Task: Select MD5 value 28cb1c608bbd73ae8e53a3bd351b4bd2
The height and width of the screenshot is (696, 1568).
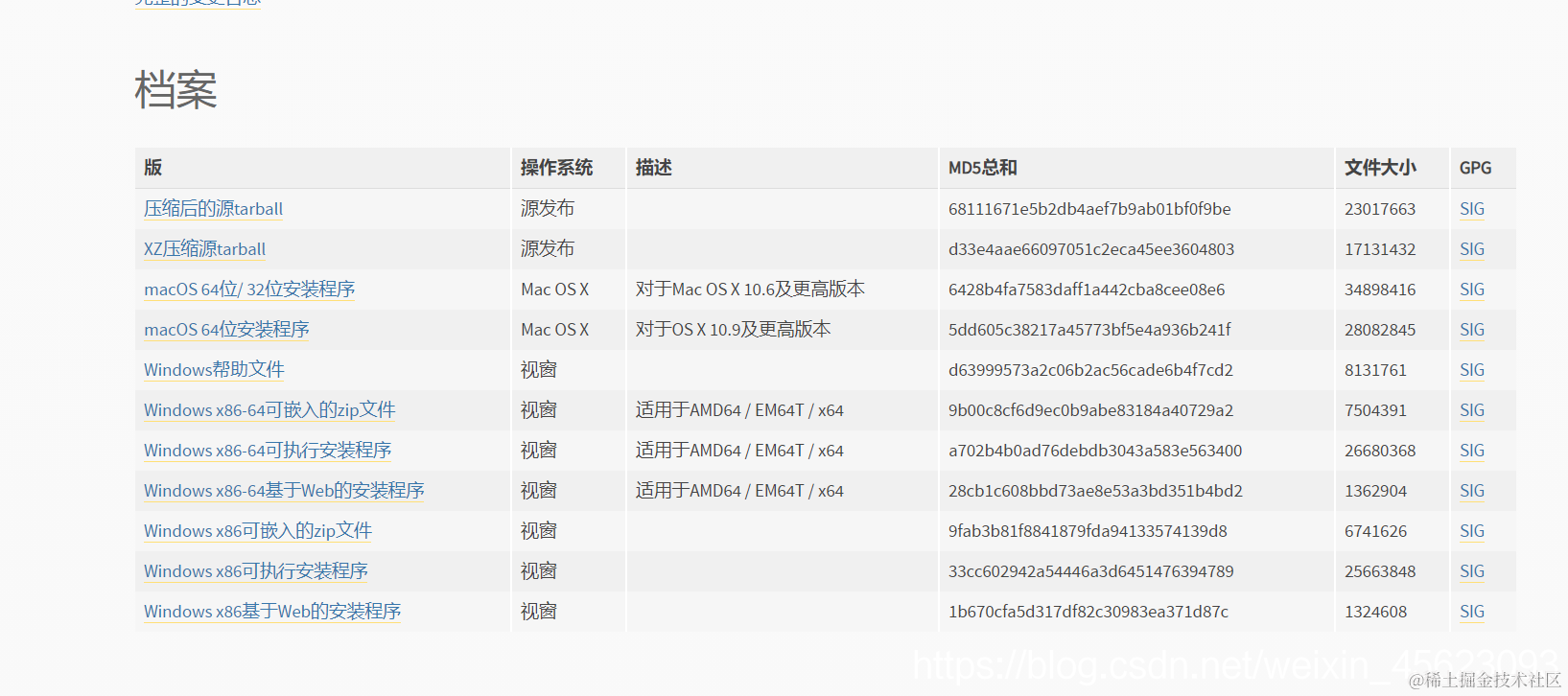Action: (1095, 491)
